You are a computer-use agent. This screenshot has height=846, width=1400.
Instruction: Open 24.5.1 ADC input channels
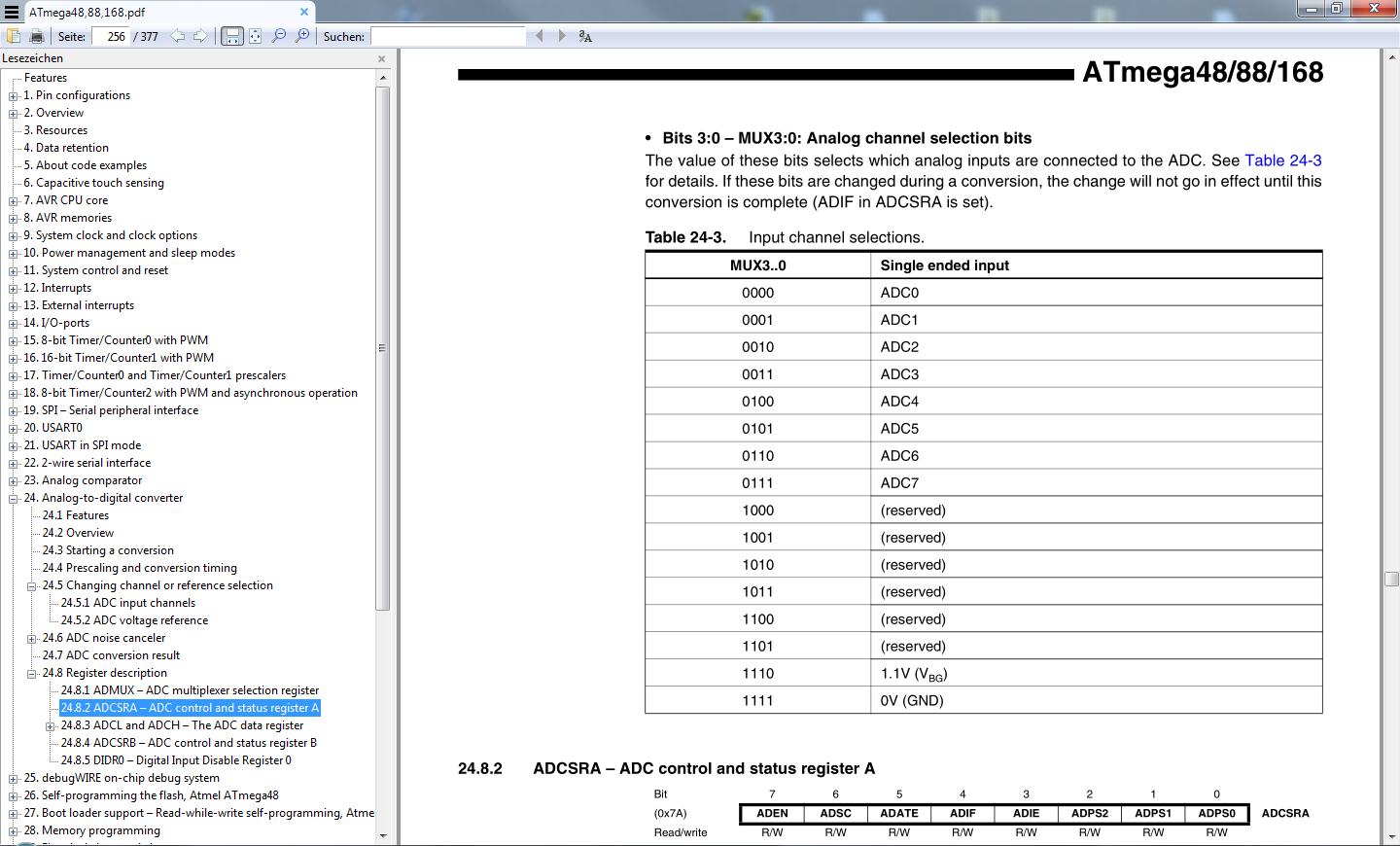pyautogui.click(x=128, y=603)
